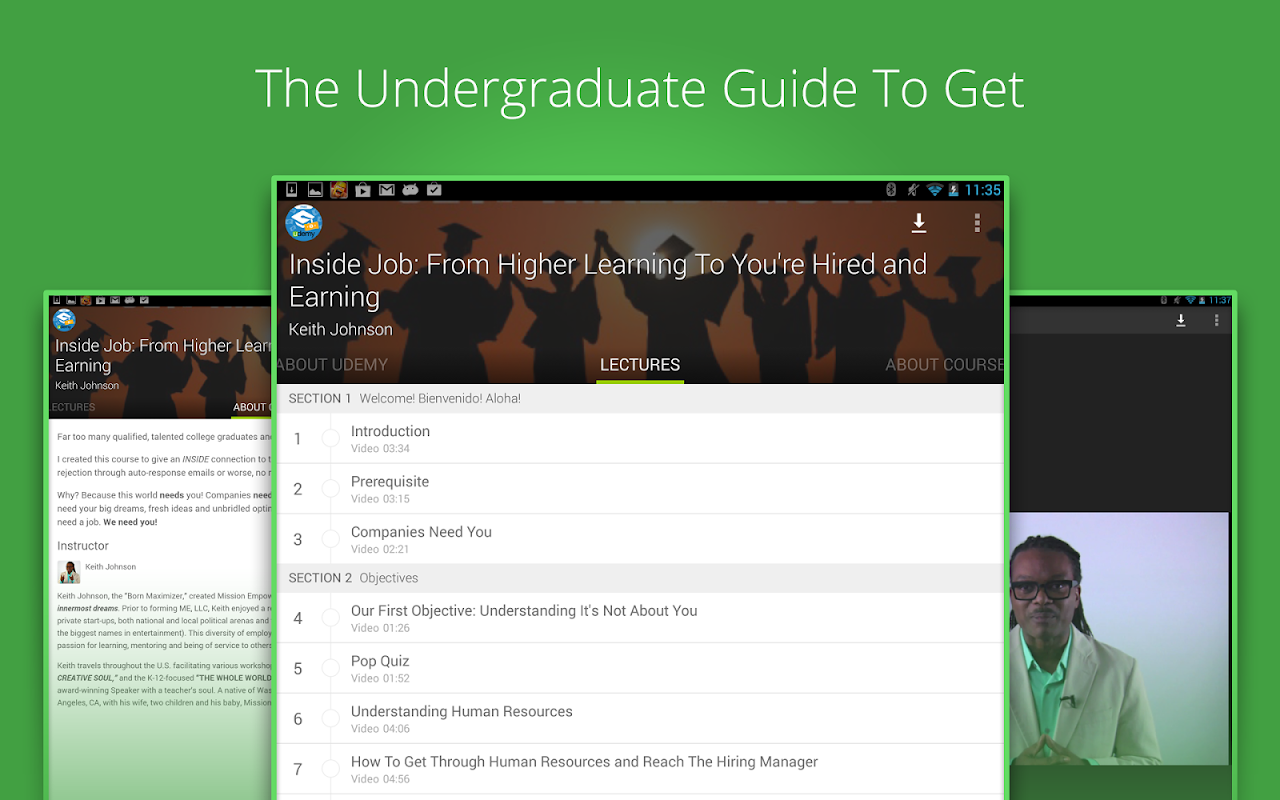Mark lecture 3 Companies Need You circle
Screen dimensions: 1280x800
331,539
